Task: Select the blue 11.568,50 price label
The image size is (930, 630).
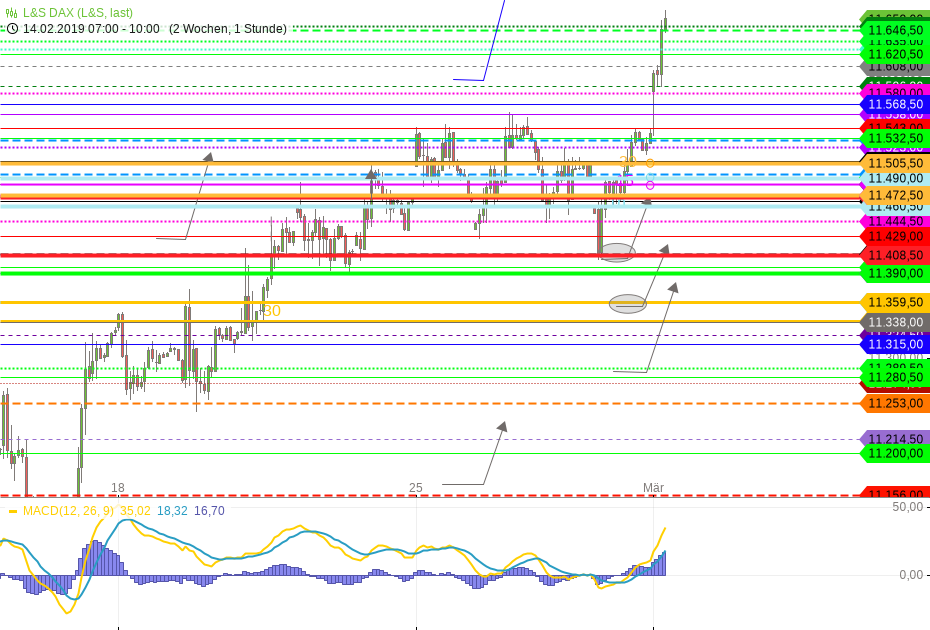Action: (x=895, y=104)
